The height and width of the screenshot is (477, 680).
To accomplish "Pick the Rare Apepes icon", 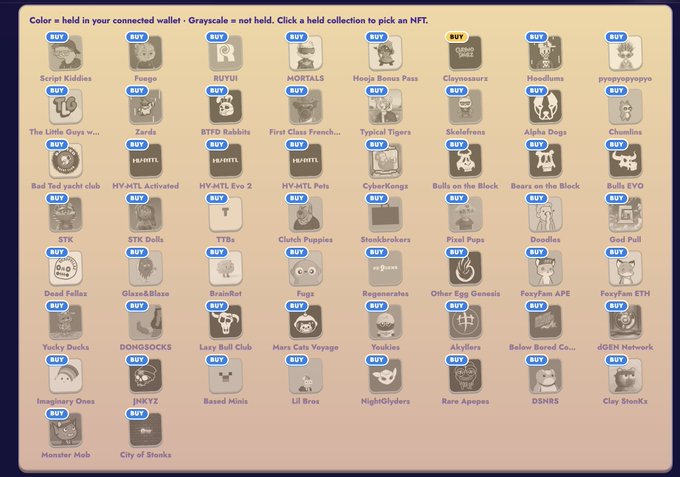I will [x=465, y=376].
